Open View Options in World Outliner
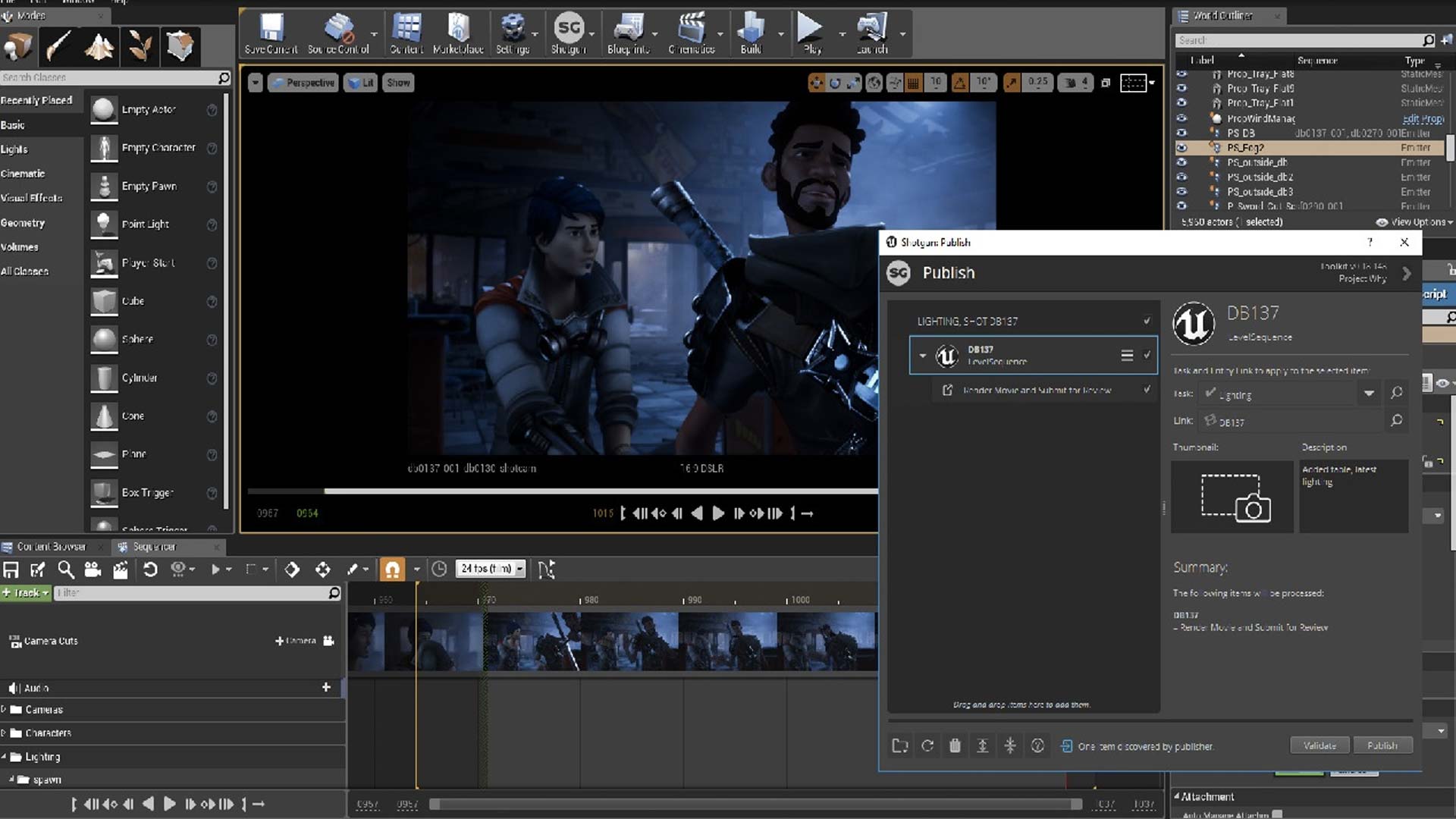The width and height of the screenshot is (1456, 819). (1414, 222)
